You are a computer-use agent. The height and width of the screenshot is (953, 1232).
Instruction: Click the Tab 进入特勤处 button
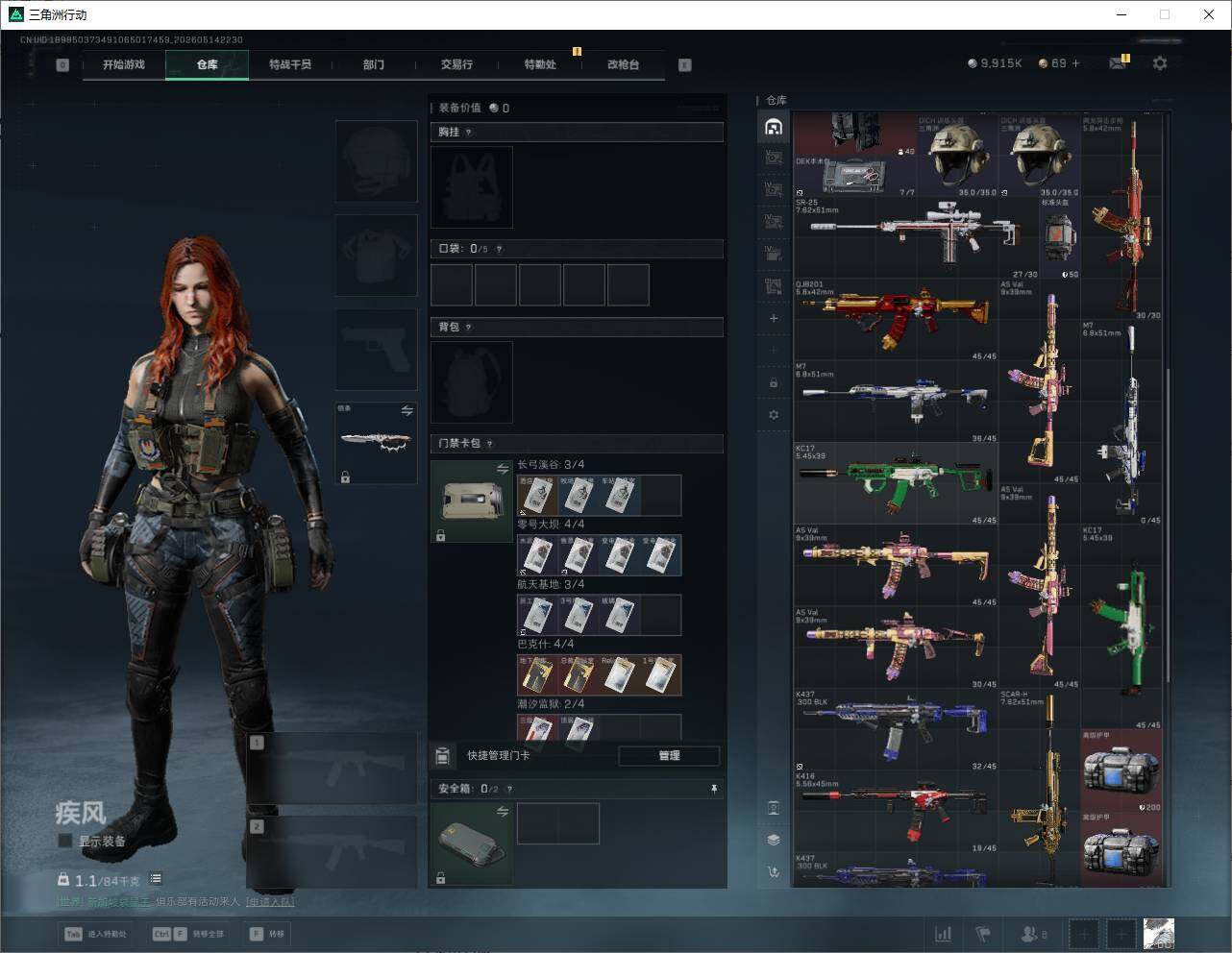click(x=96, y=934)
